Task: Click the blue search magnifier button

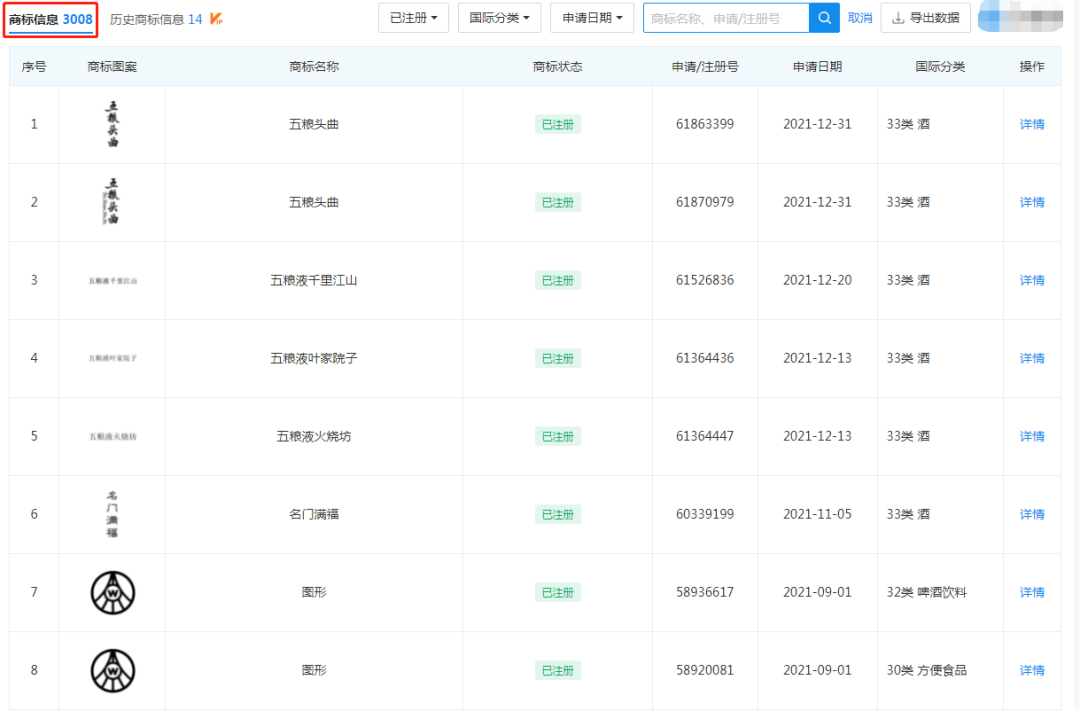Action: coord(824,19)
